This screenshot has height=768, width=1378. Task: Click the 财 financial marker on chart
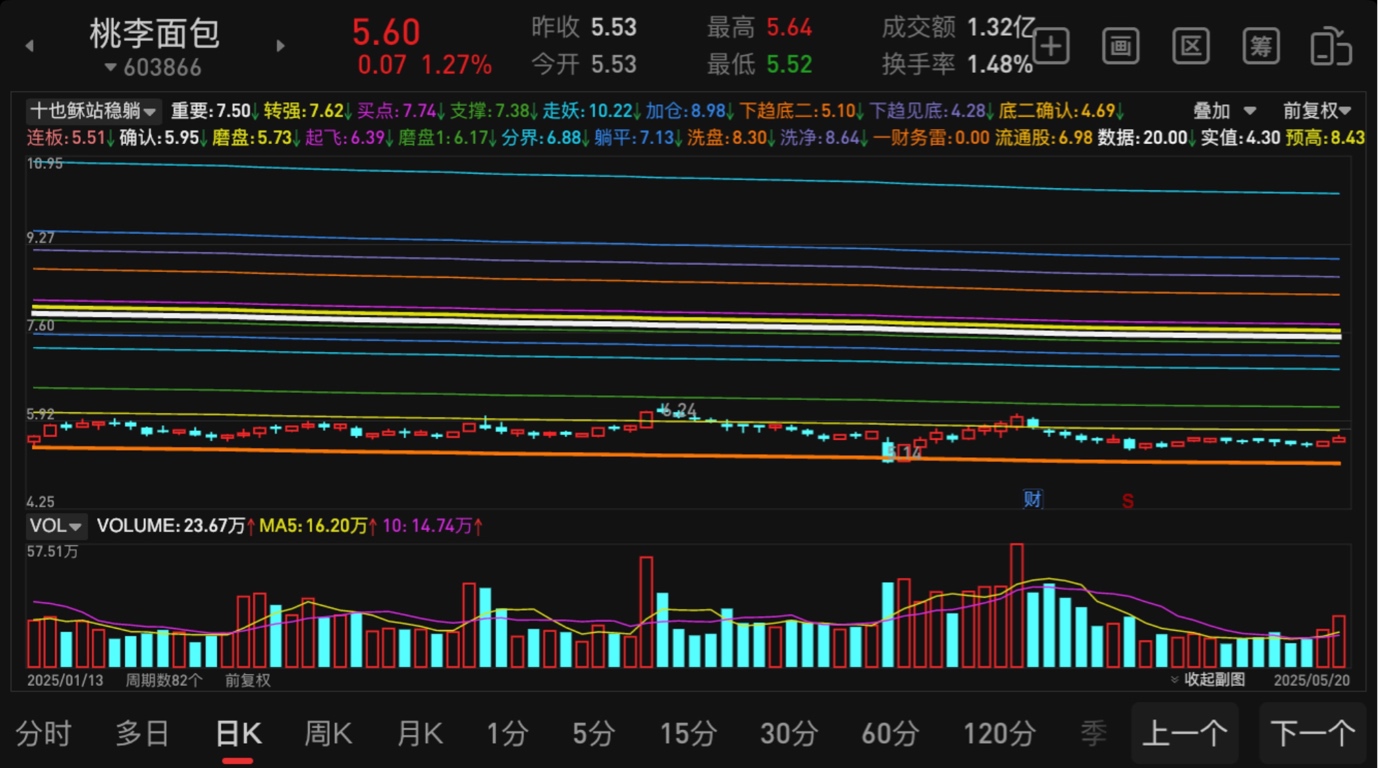pos(1032,498)
